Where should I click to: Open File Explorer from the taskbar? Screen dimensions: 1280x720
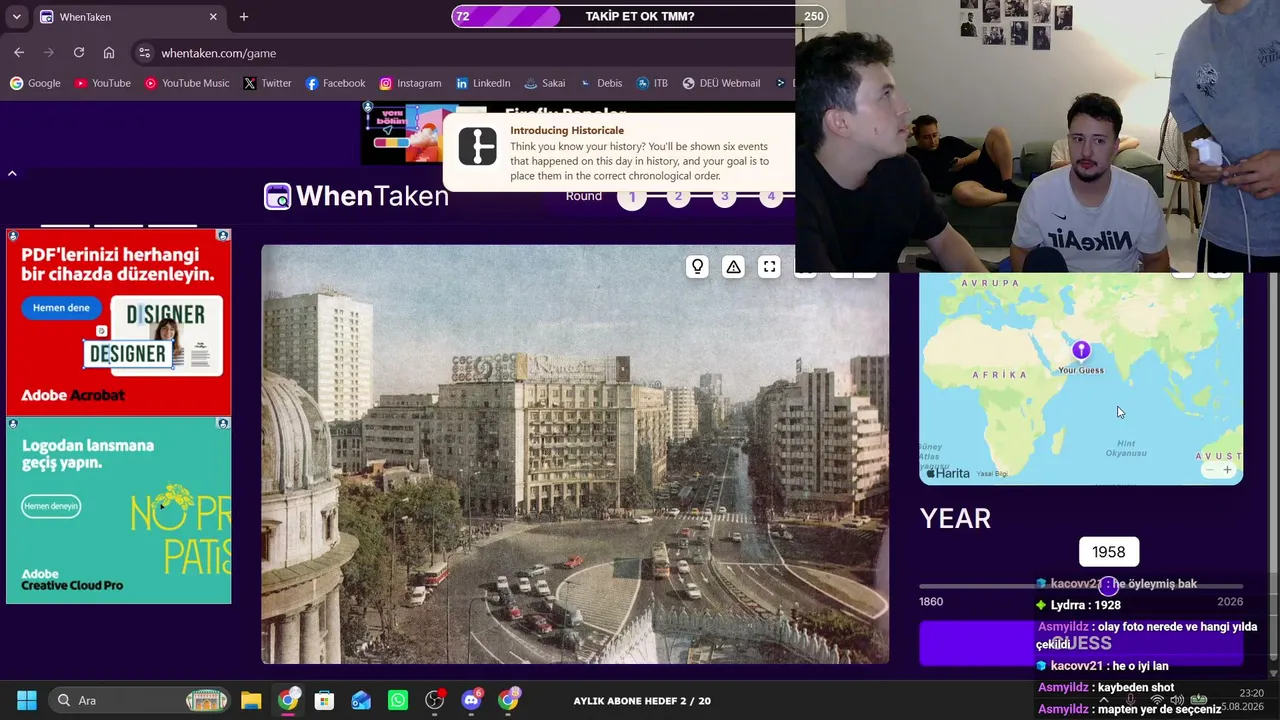(251, 700)
